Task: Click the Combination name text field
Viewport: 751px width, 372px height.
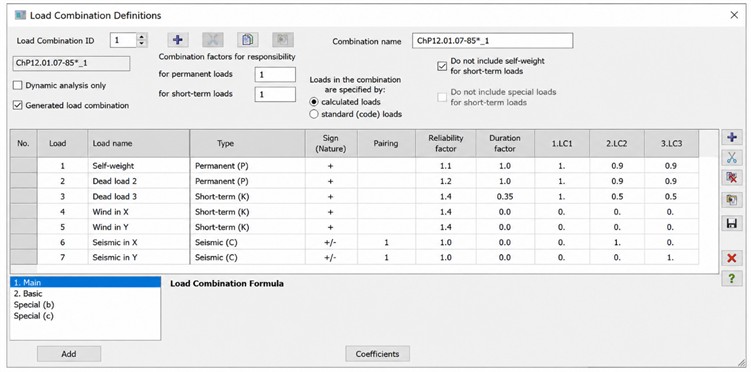Action: click(x=492, y=41)
